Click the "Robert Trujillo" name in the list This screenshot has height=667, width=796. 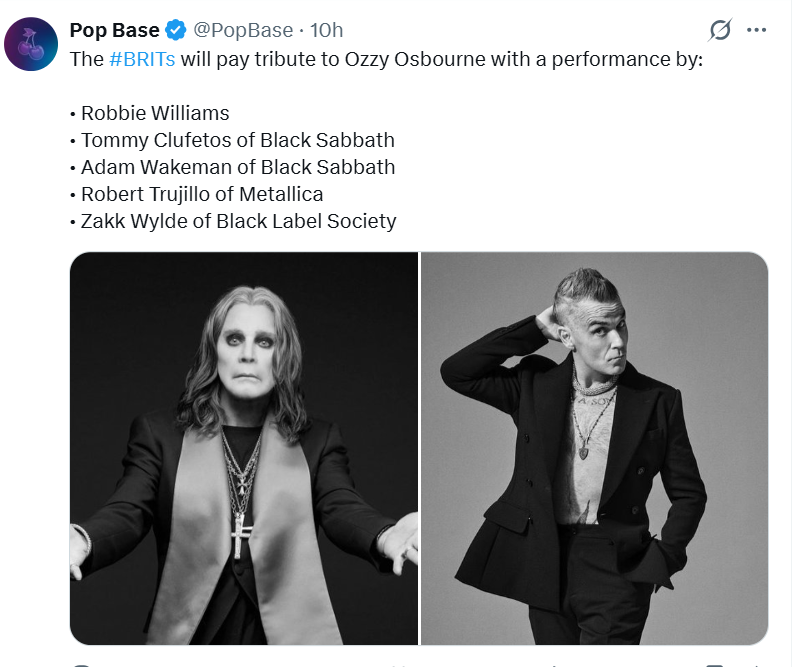point(150,194)
